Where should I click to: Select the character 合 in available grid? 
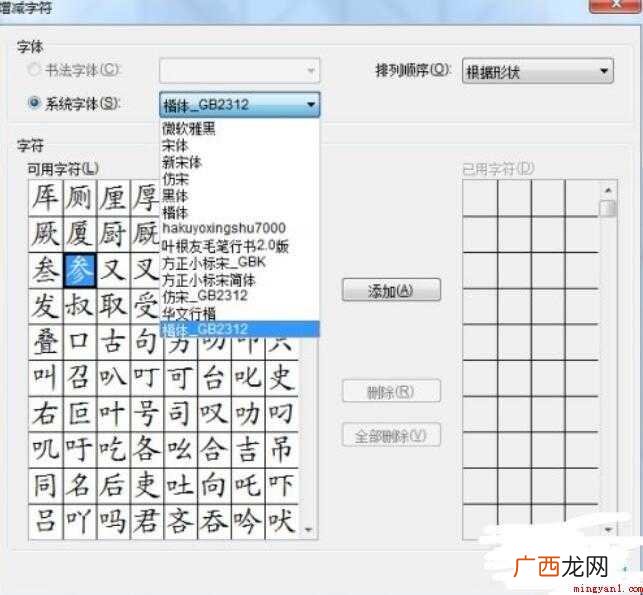tap(214, 450)
